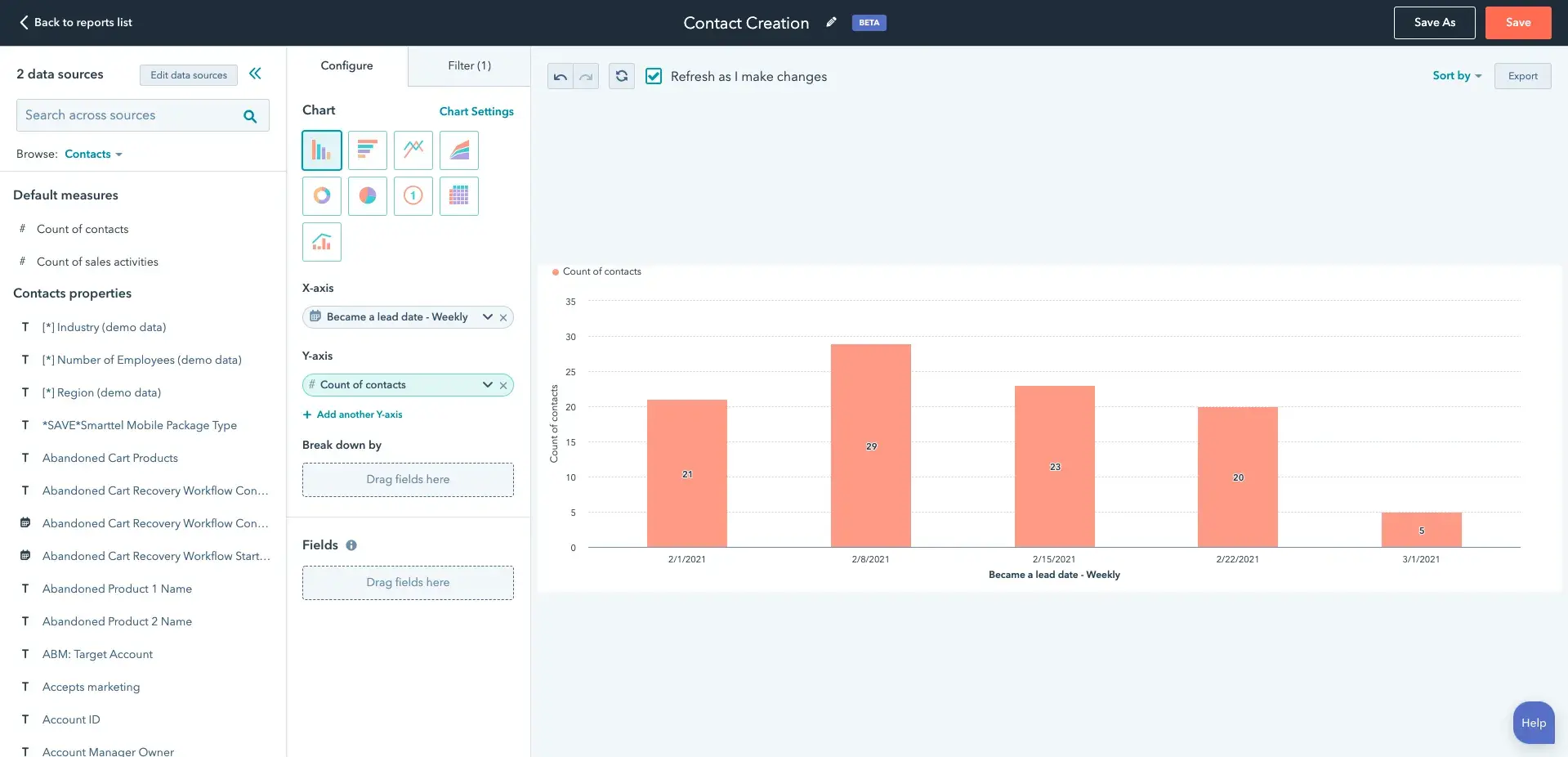Switch to the Filter tab
Viewport: 1568px width, 757px height.
coord(469,65)
